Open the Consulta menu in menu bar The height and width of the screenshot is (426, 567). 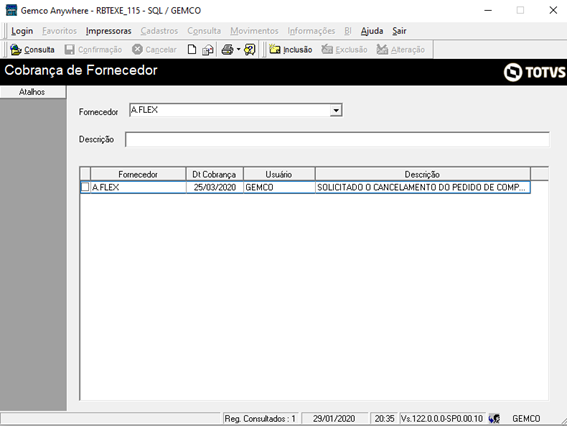coord(204,31)
